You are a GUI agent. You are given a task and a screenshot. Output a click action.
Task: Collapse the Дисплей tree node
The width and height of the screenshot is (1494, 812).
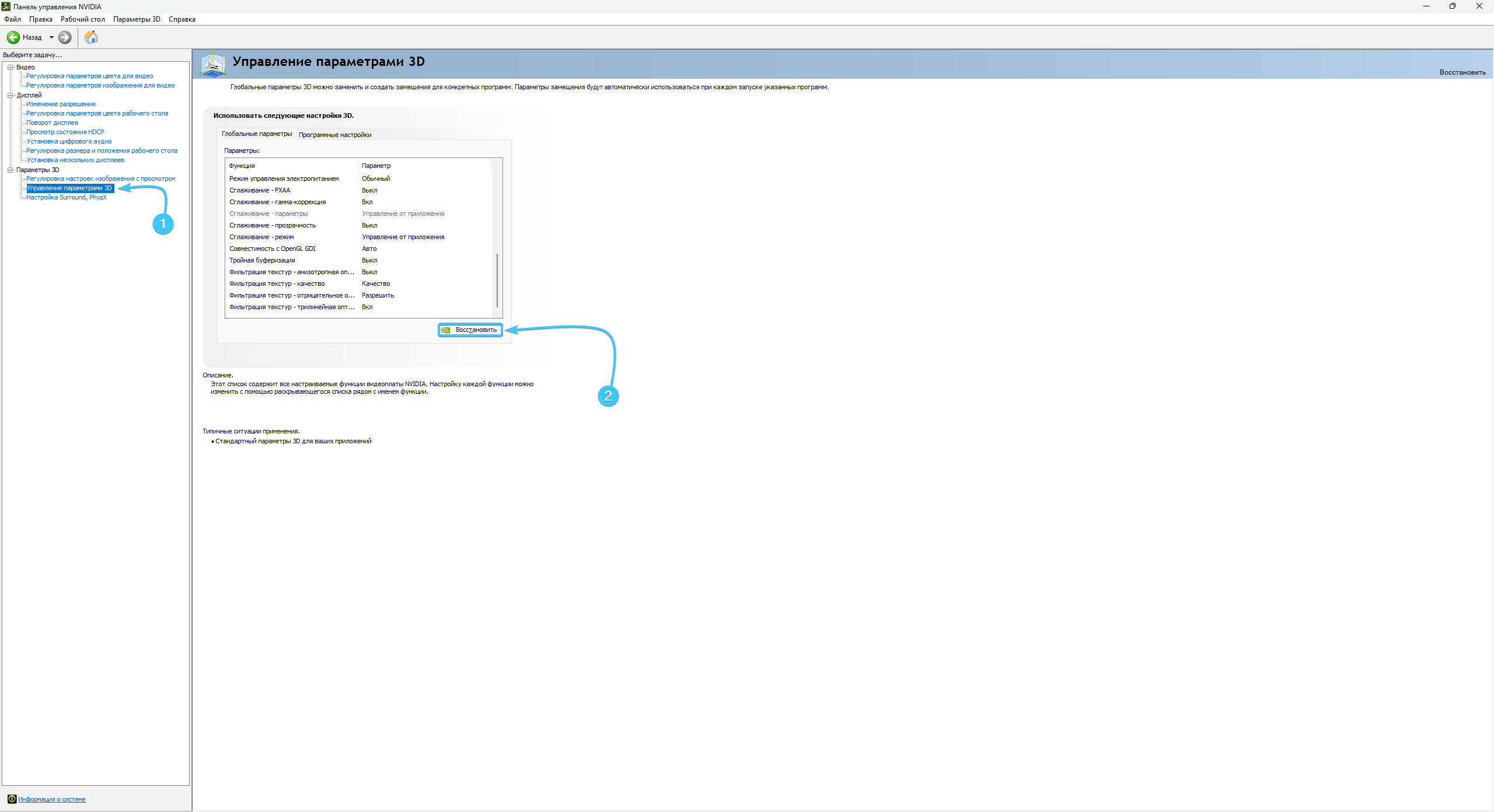pyautogui.click(x=10, y=95)
